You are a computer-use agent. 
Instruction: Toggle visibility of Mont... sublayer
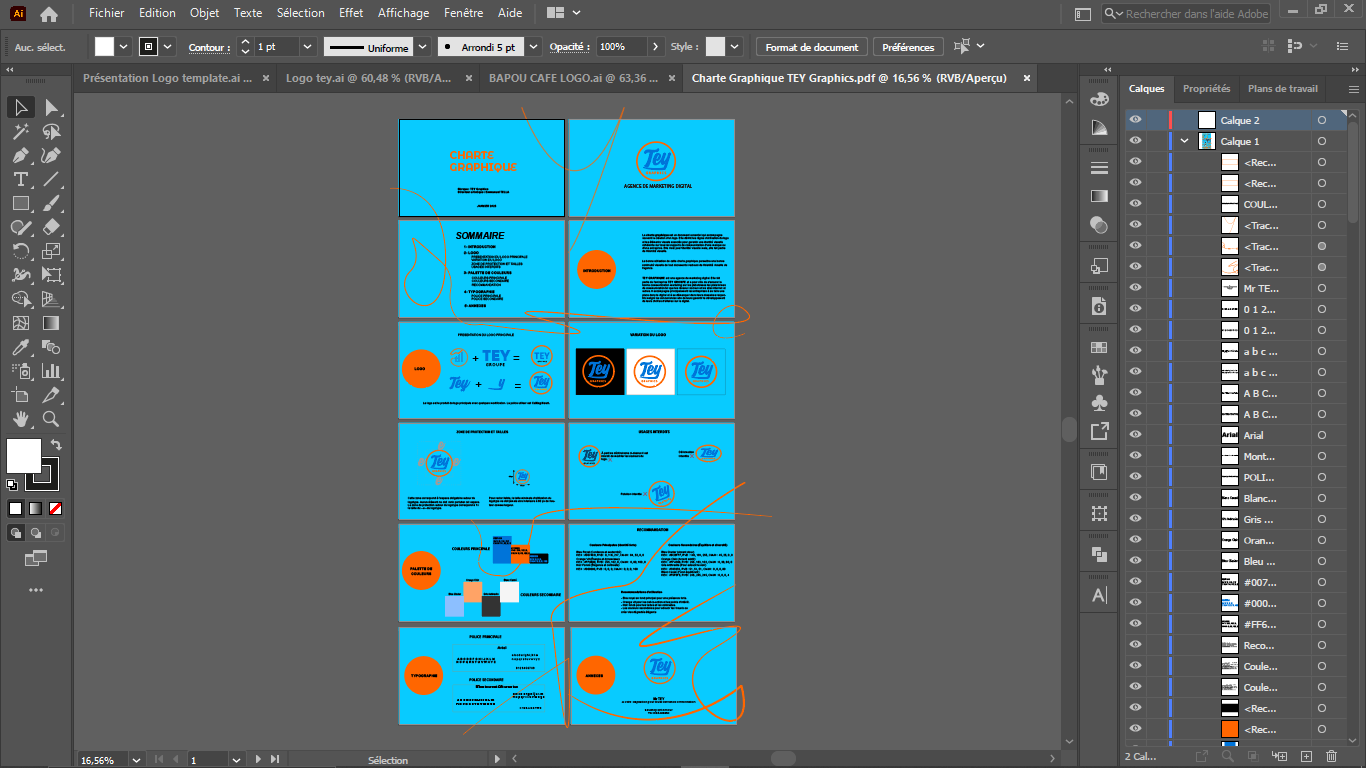point(1135,456)
